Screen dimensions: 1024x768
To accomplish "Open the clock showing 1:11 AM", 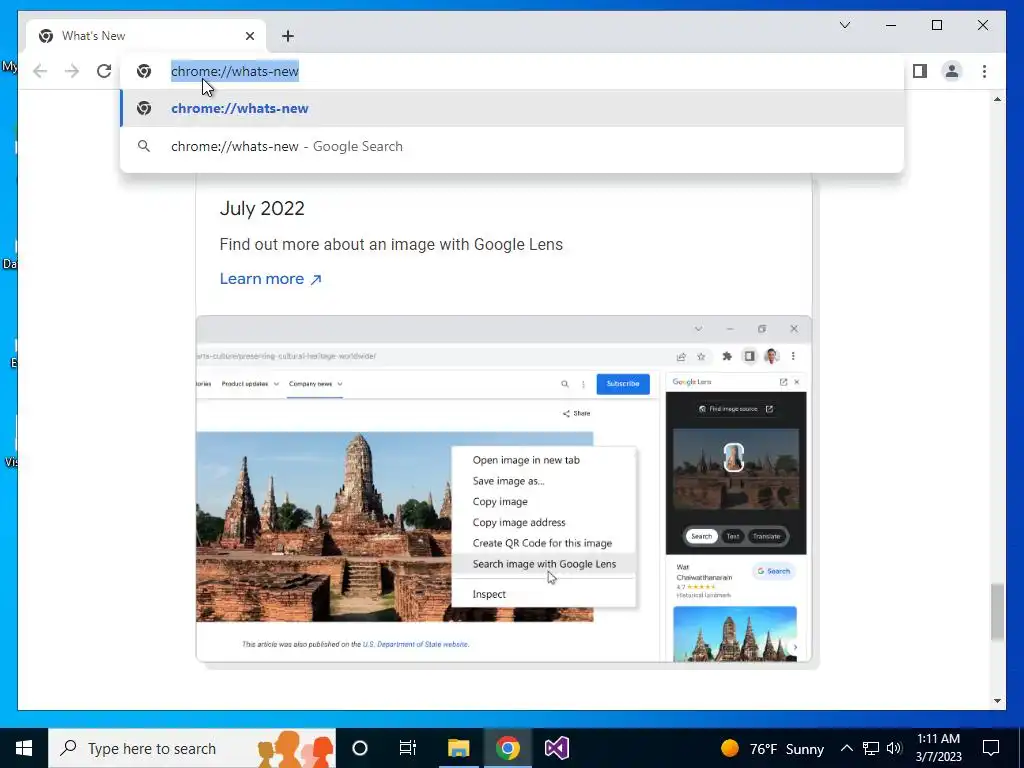I will [x=938, y=748].
